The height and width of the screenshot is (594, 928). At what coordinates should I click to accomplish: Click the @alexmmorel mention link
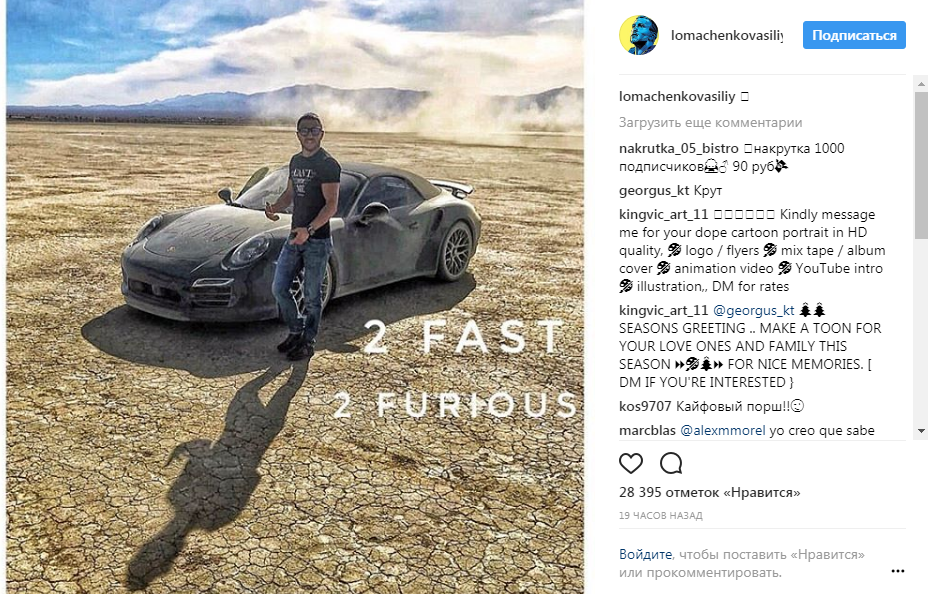[723, 431]
